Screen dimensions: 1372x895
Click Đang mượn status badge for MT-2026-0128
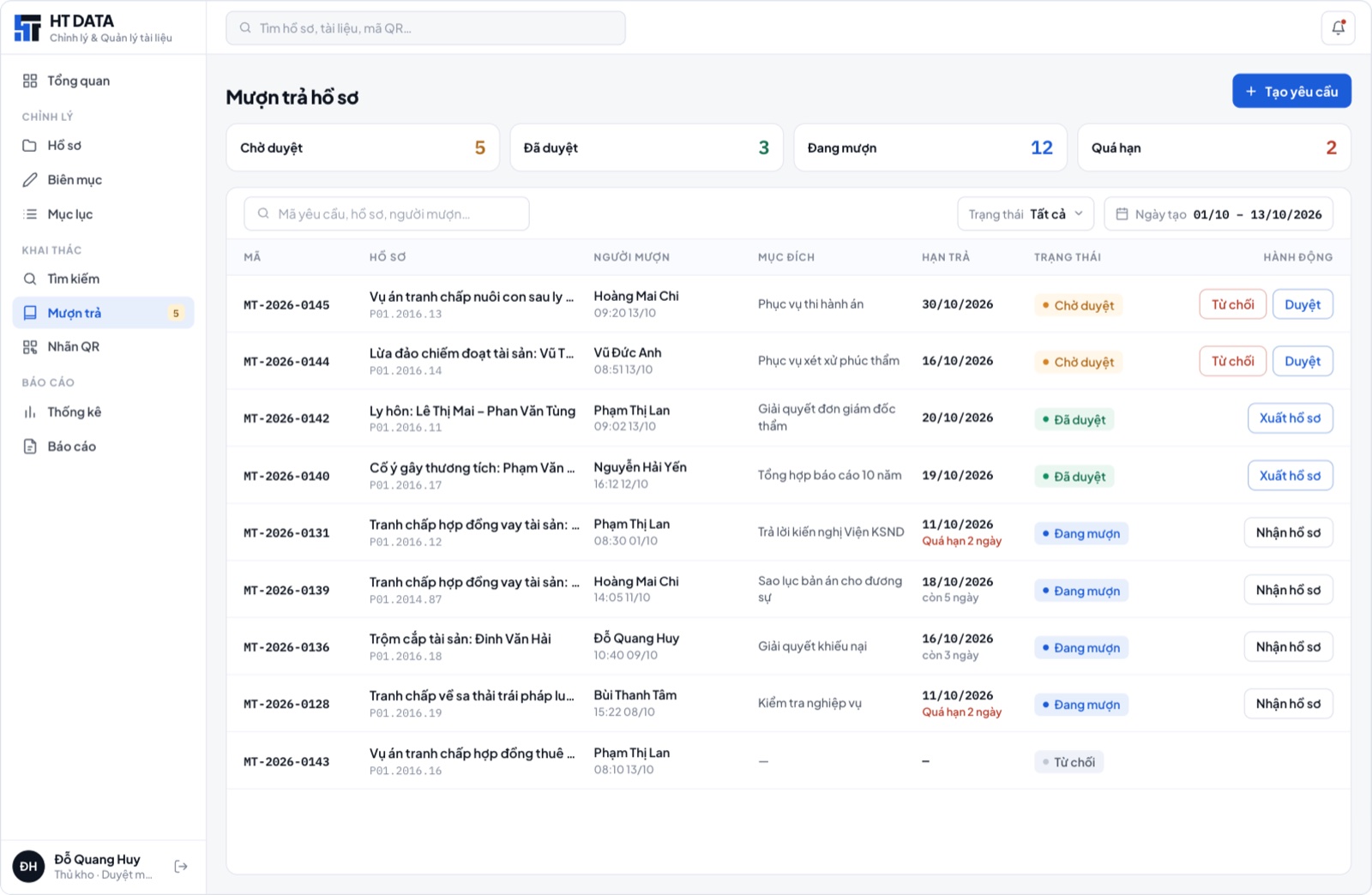[1081, 705]
